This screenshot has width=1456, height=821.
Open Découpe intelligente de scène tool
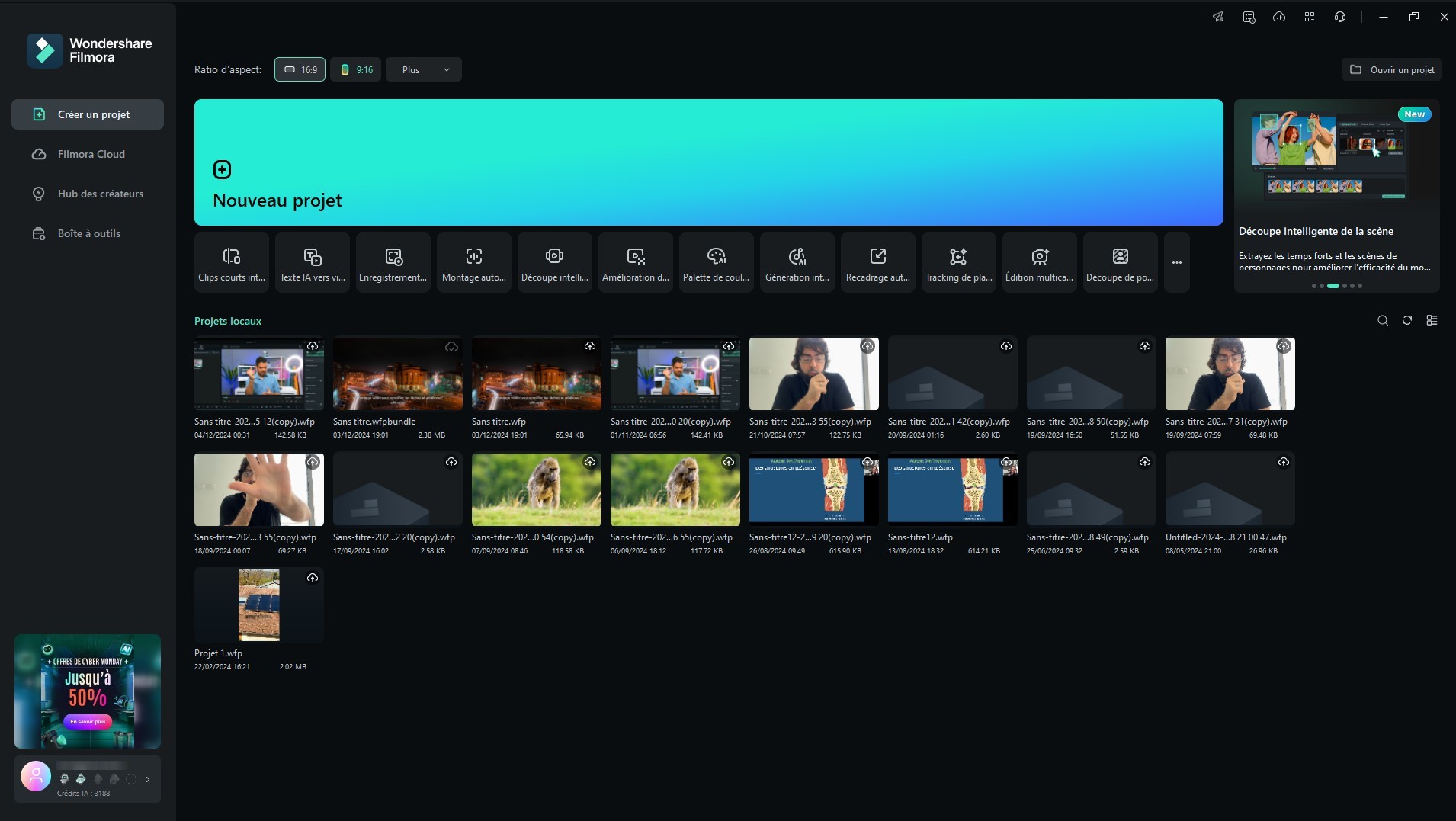555,262
